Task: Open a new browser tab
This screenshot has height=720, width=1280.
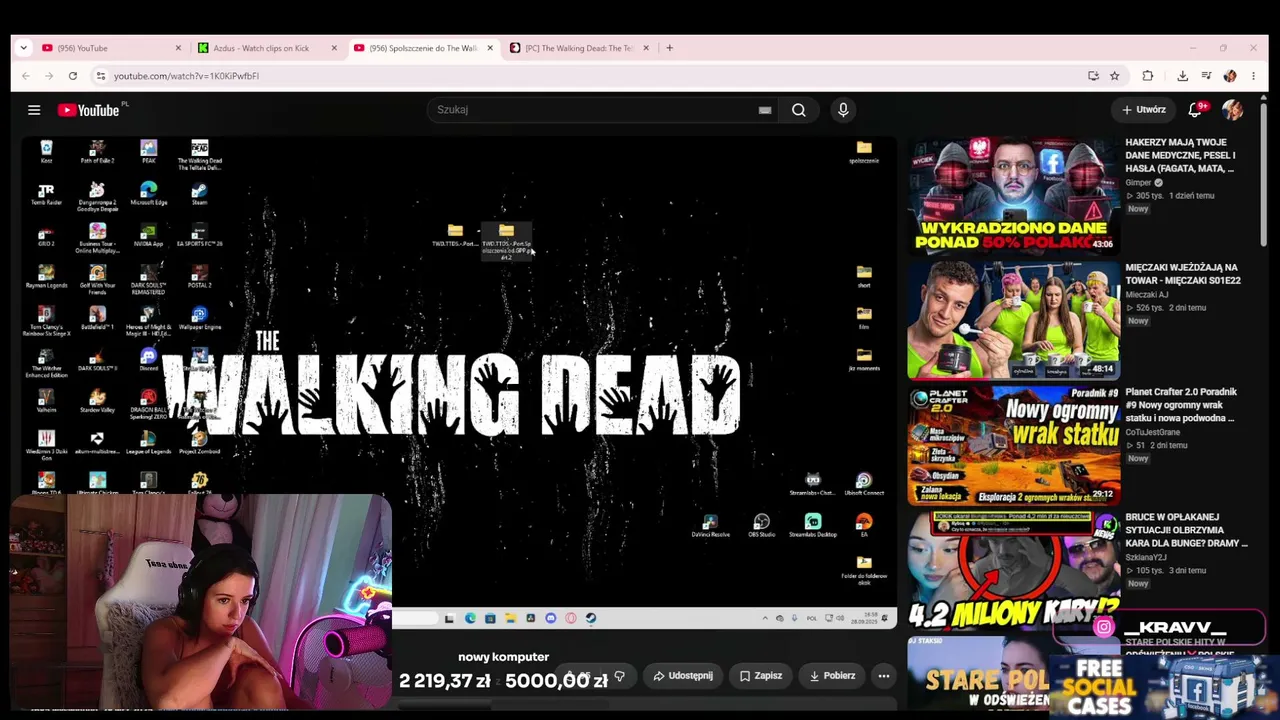Action: [669, 48]
